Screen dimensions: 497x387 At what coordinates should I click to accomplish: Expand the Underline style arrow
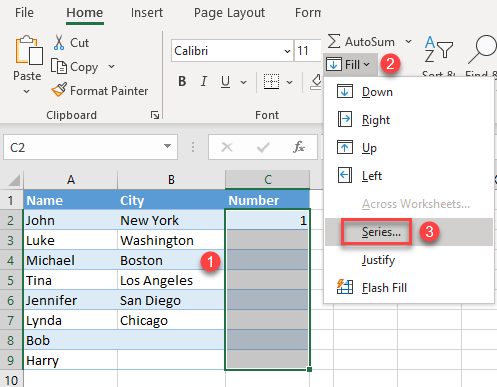(244, 82)
